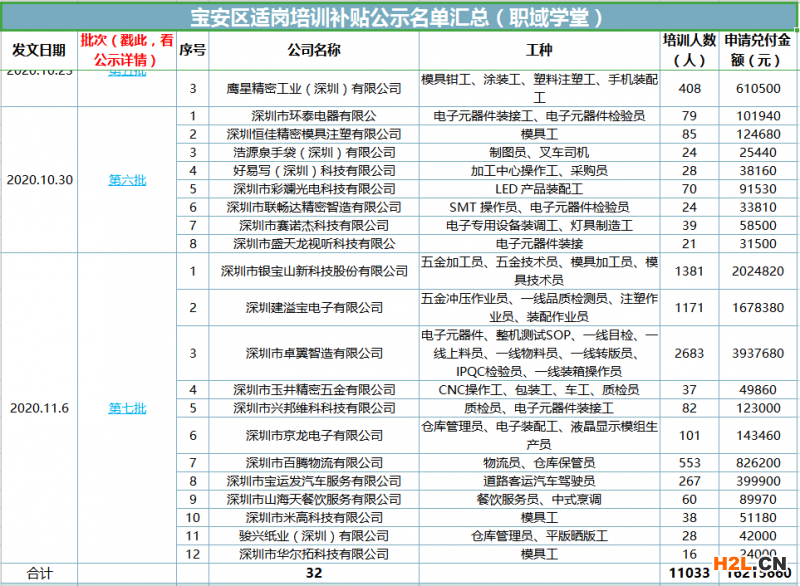Click job cell 加工中心操作工、采购员

(x=539, y=171)
